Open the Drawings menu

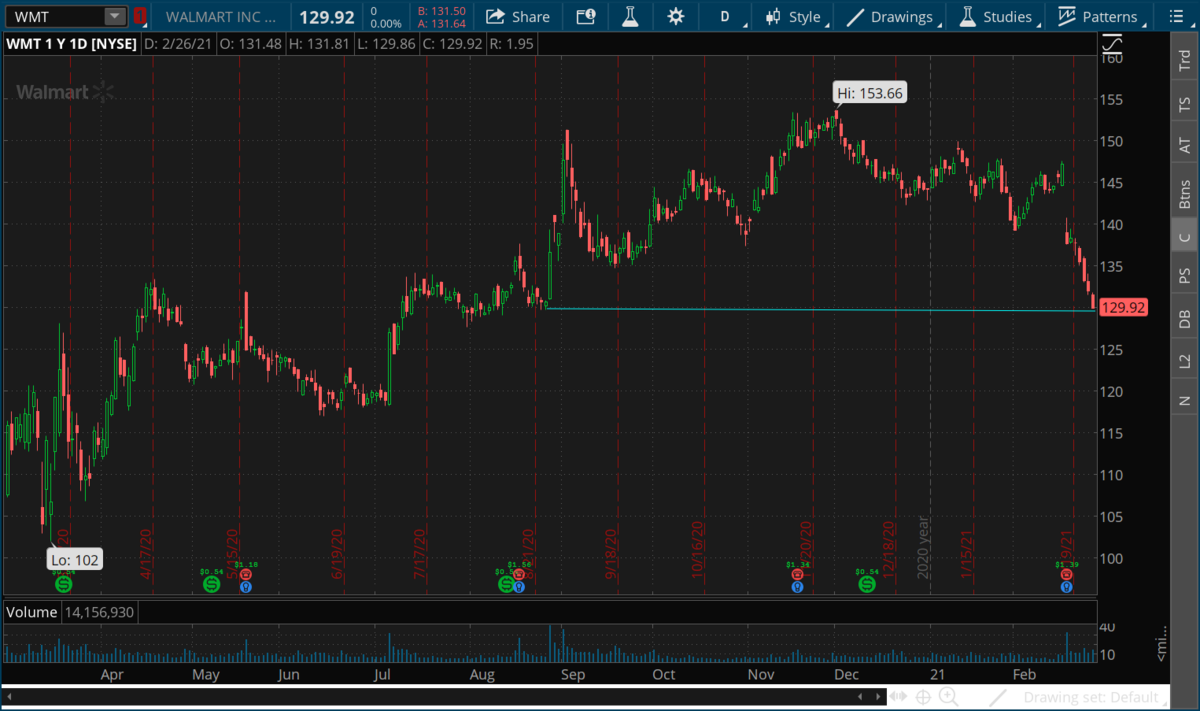(890, 16)
